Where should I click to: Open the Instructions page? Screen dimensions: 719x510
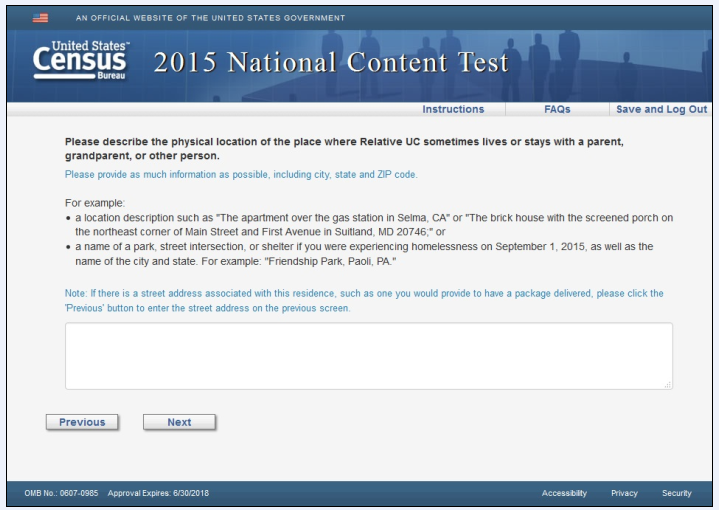point(453,109)
